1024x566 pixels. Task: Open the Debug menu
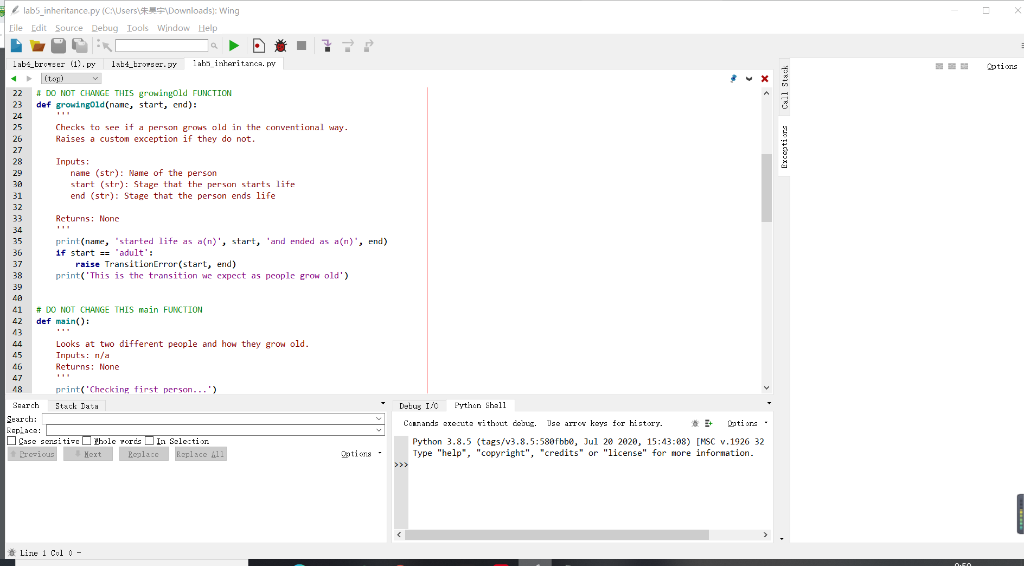click(105, 28)
